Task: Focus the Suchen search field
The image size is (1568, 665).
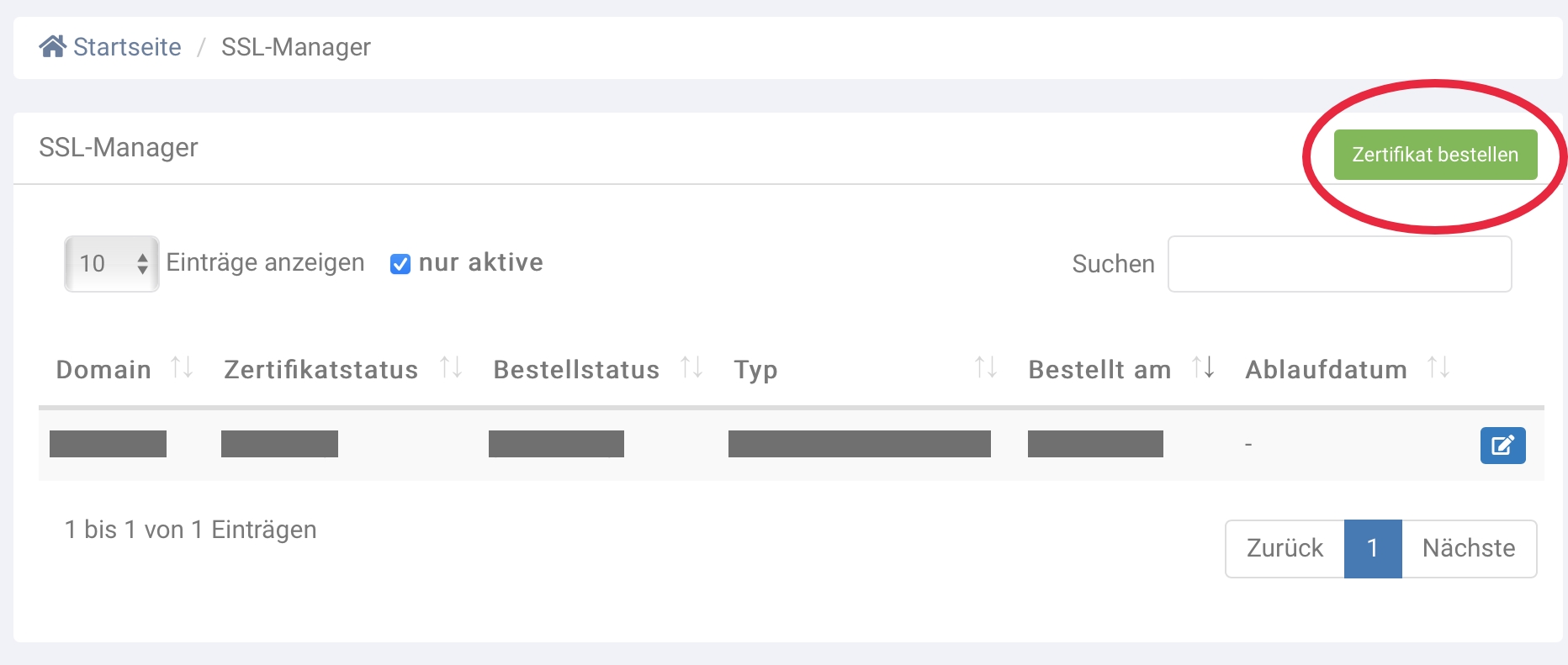Action: pos(1339,264)
